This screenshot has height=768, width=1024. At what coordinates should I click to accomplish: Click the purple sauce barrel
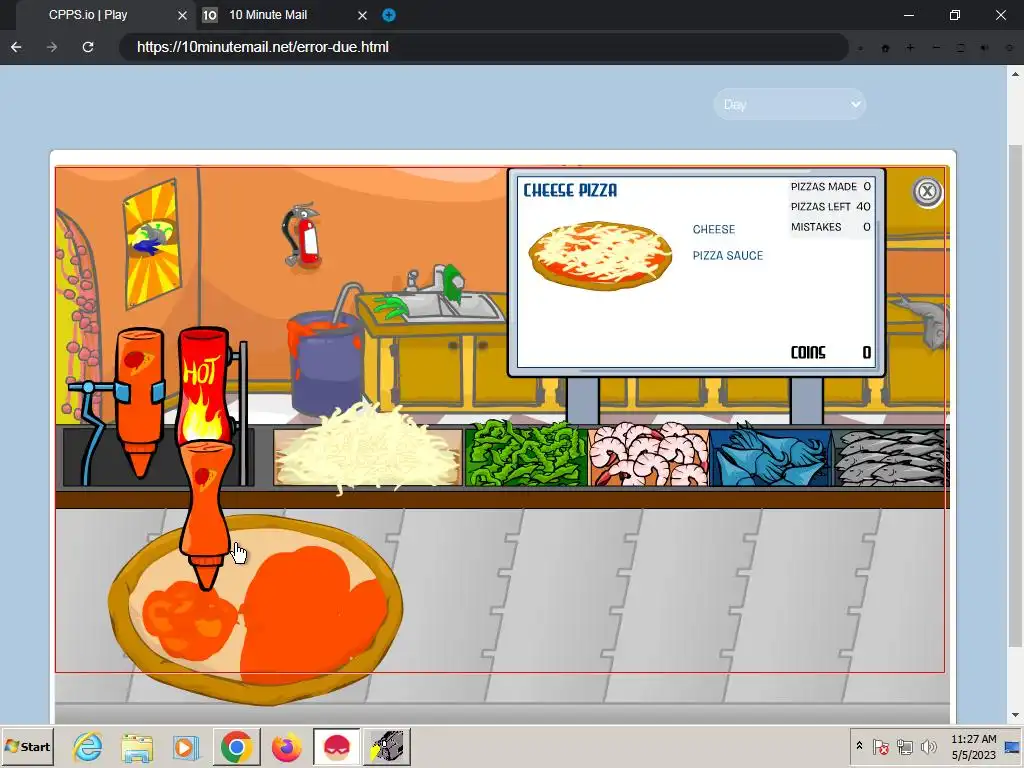coord(325,362)
